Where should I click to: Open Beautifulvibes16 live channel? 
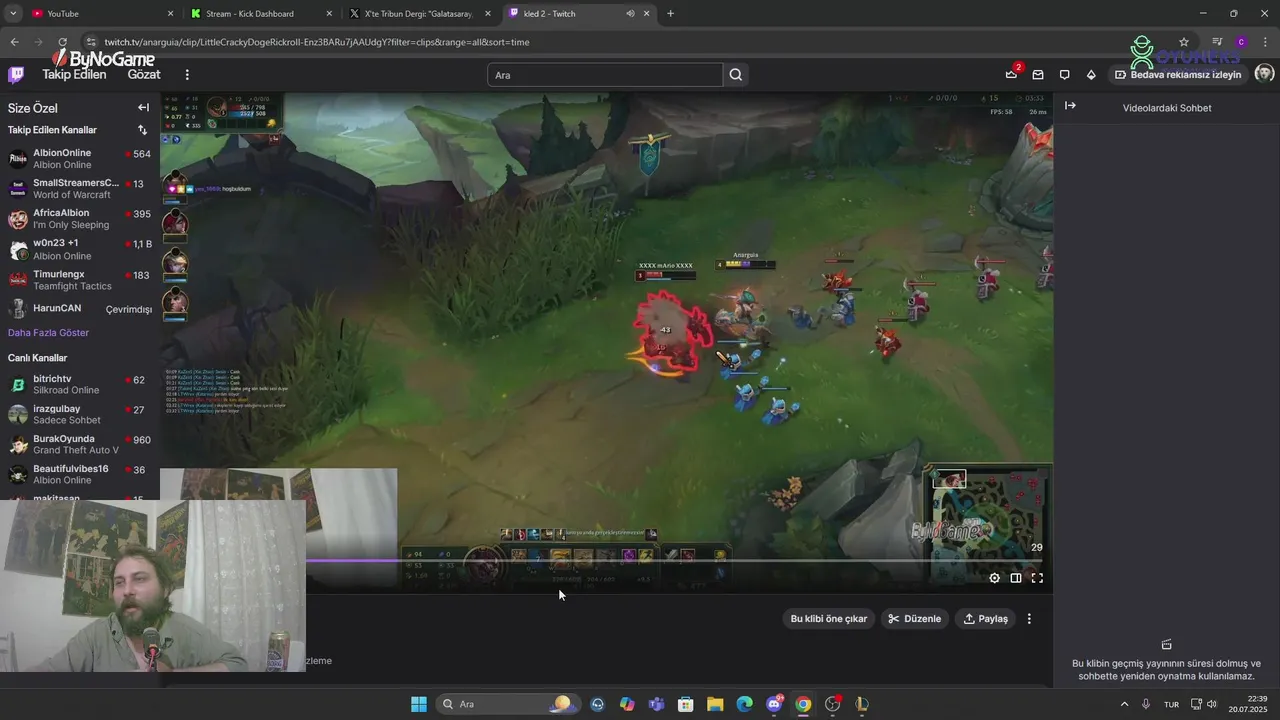pos(80,475)
